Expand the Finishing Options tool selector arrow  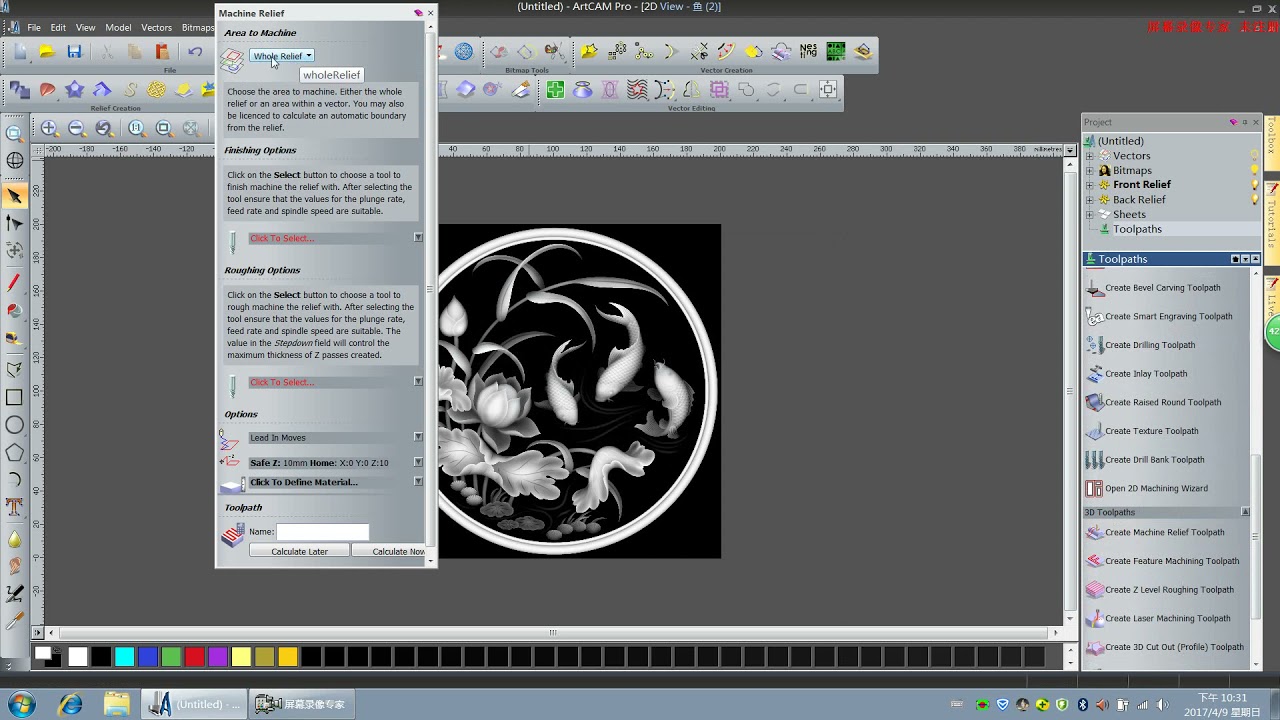click(418, 238)
